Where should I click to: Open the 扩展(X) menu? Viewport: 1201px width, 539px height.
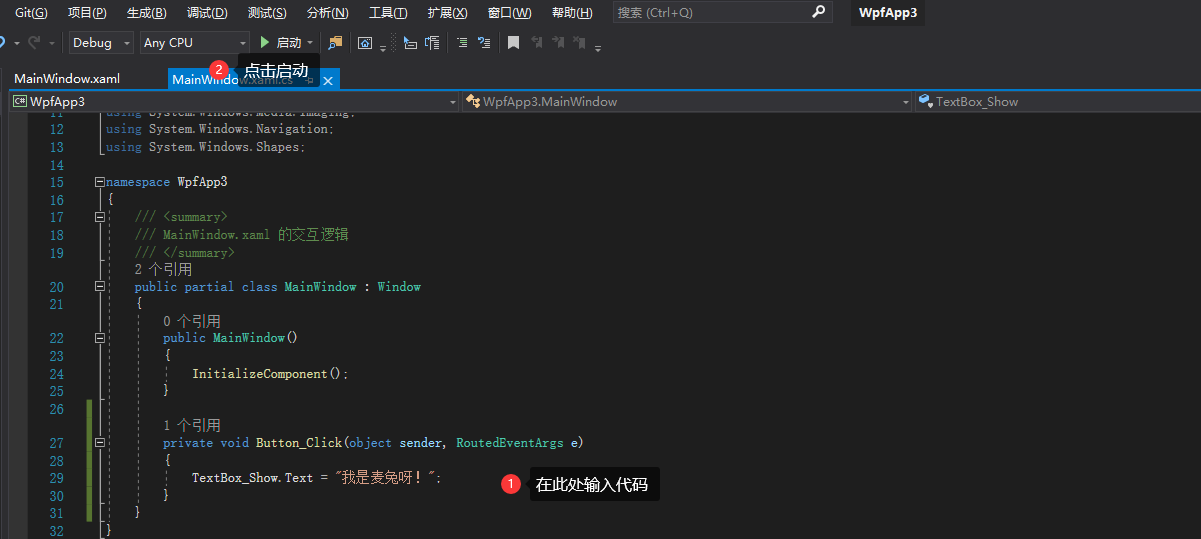447,13
